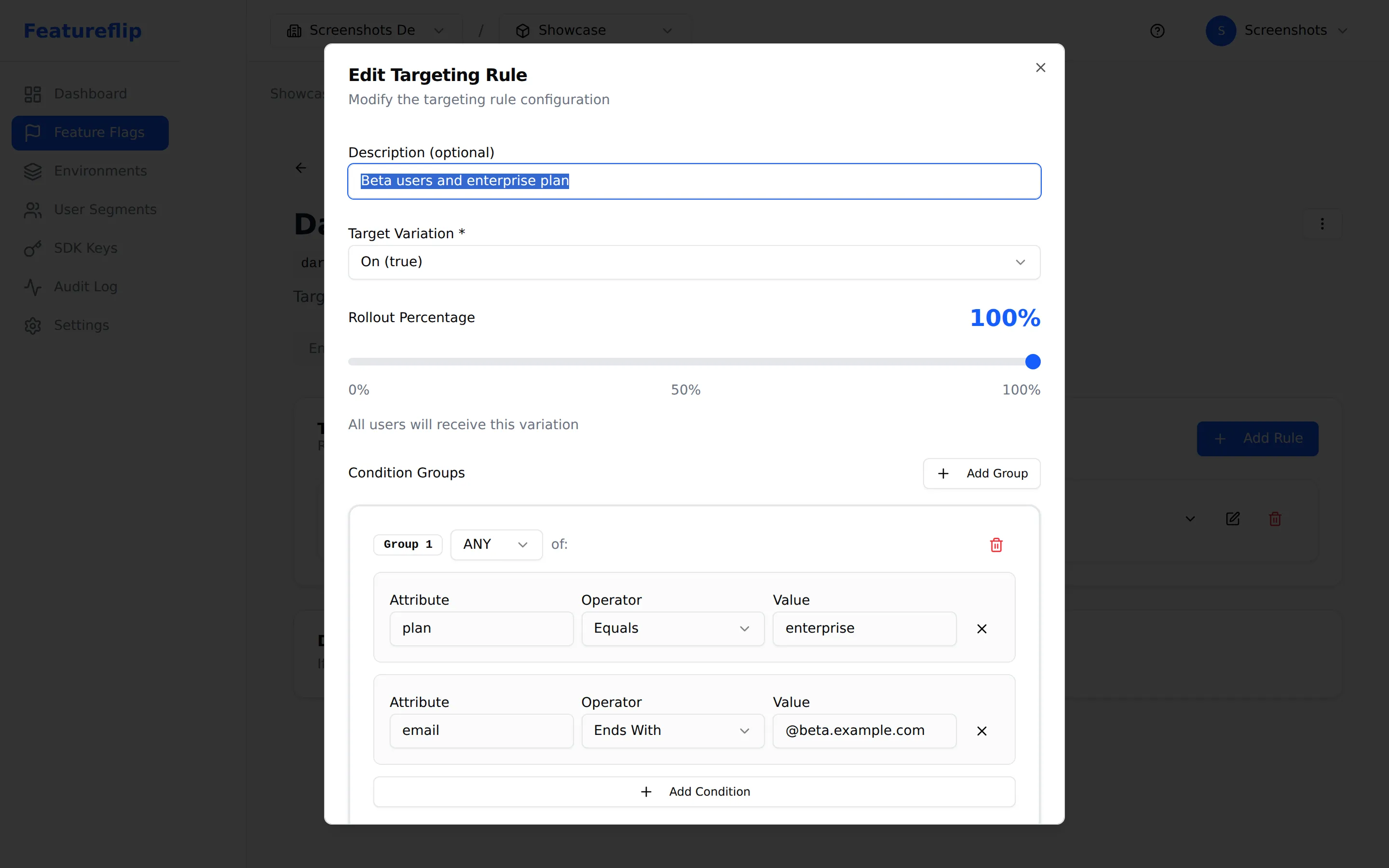Image resolution: width=1389 pixels, height=868 pixels.
Task: Click the Showcase cube icon
Action: pyautogui.click(x=522, y=31)
